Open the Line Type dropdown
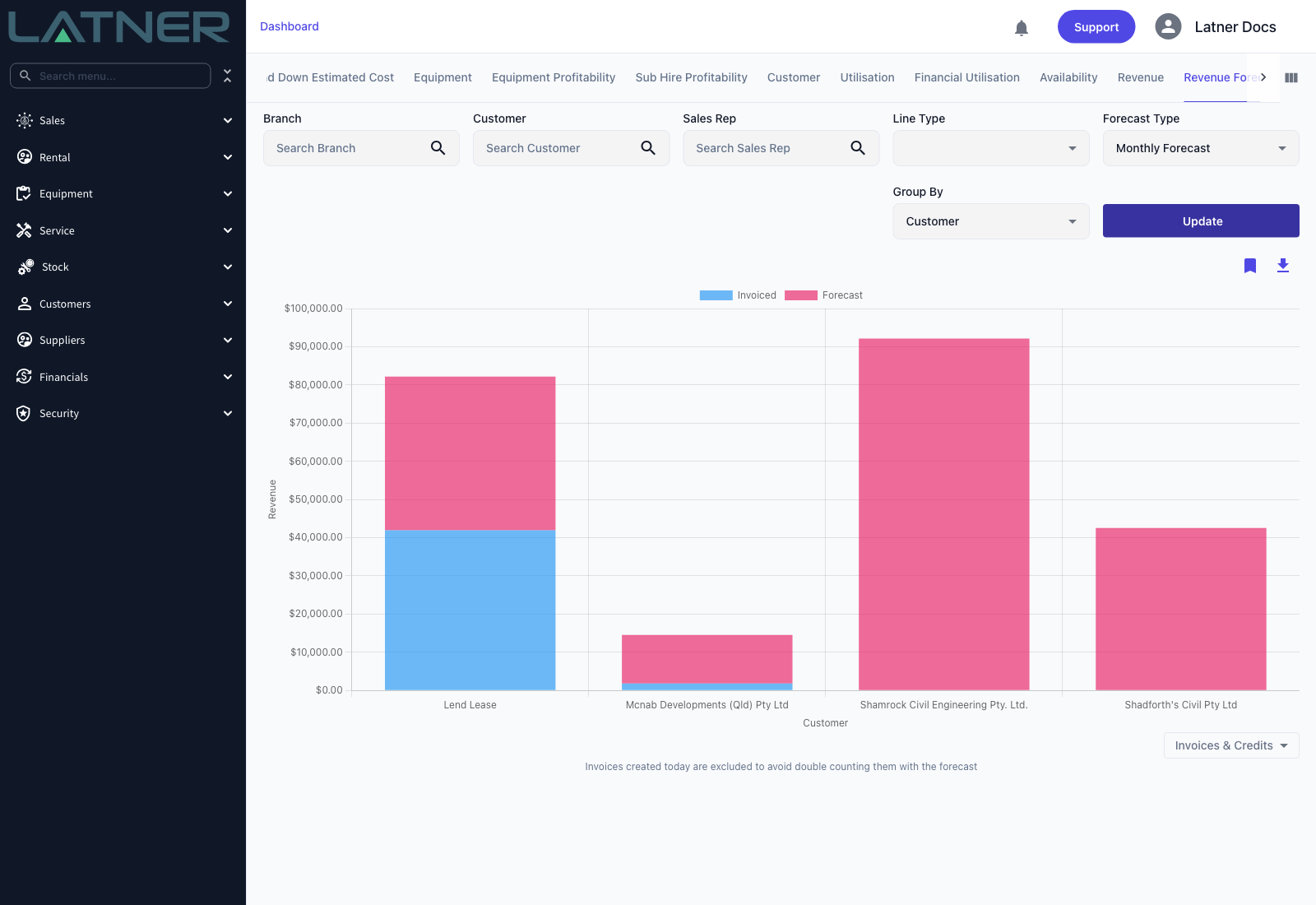 coord(991,148)
